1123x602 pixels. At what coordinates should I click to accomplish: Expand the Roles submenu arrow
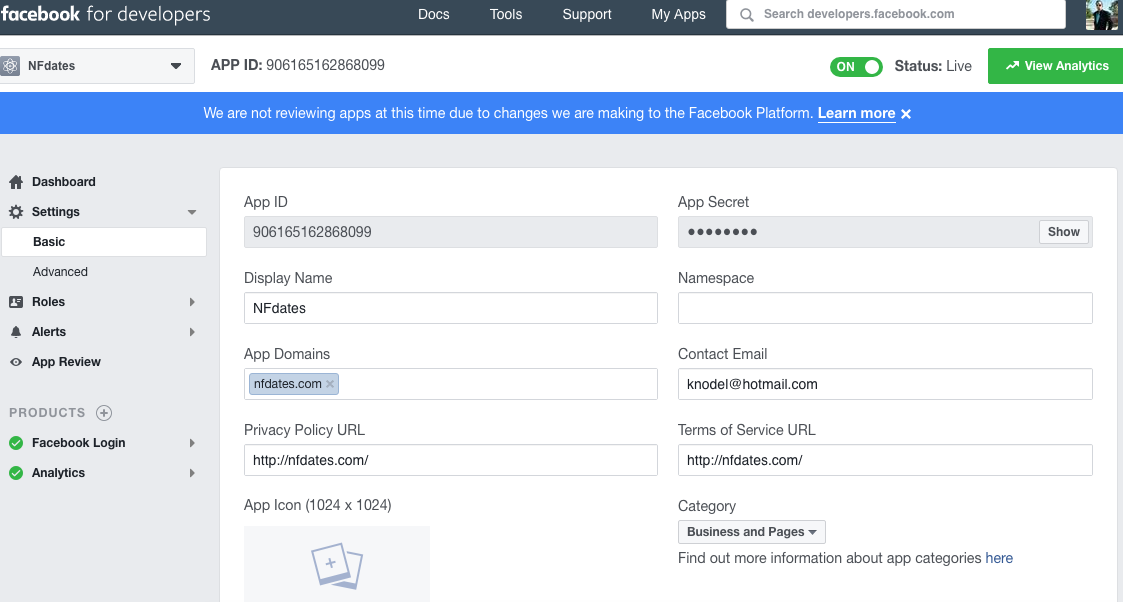coord(192,302)
